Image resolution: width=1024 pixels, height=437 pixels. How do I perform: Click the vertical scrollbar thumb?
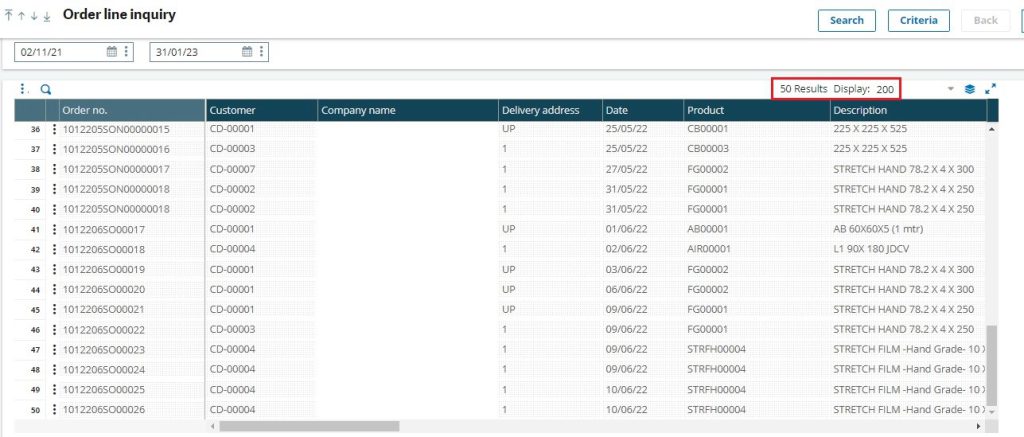(992, 364)
